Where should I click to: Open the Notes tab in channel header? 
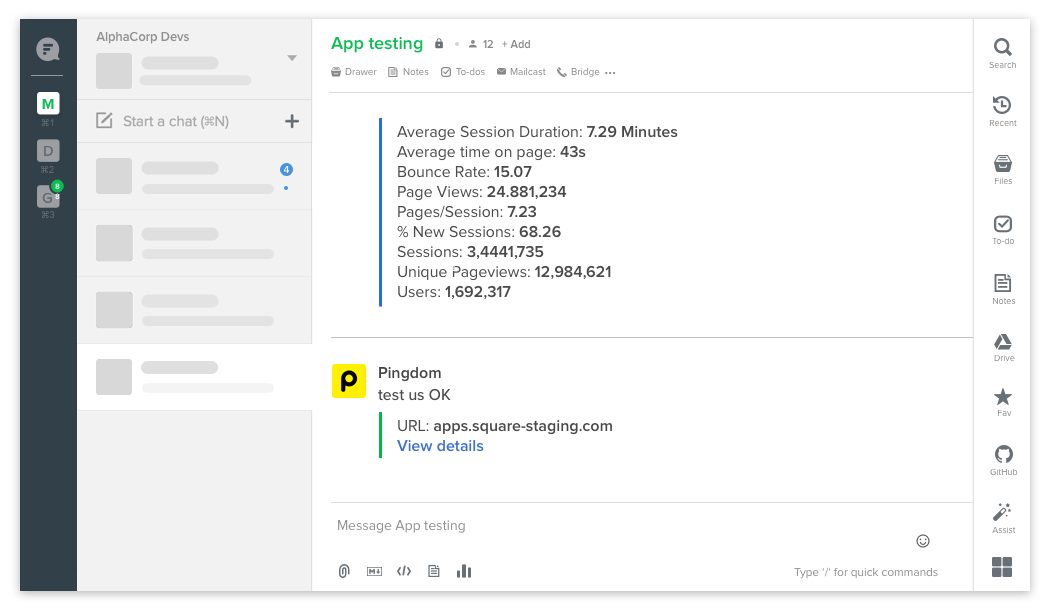pyautogui.click(x=408, y=72)
